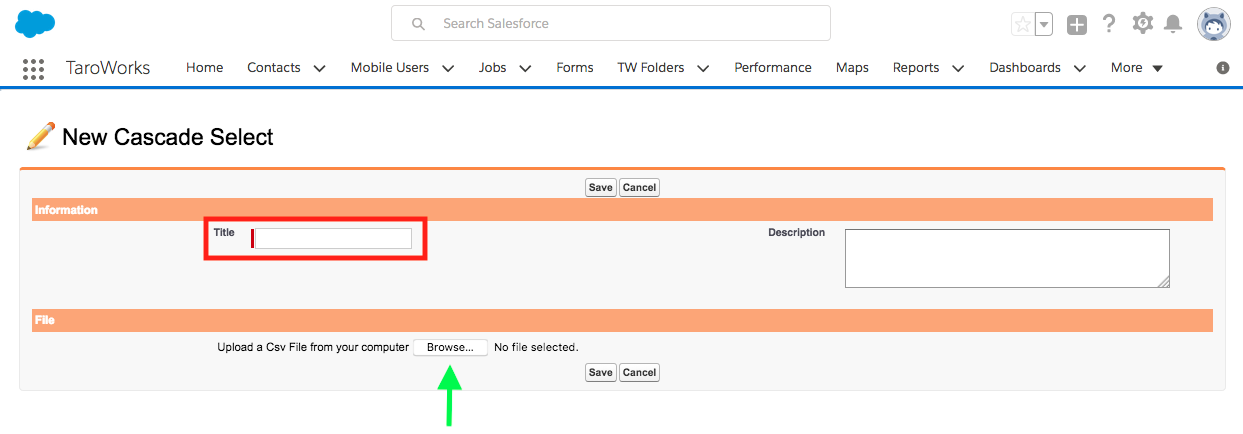Expand the TW Folders dropdown chevron

coord(703,68)
